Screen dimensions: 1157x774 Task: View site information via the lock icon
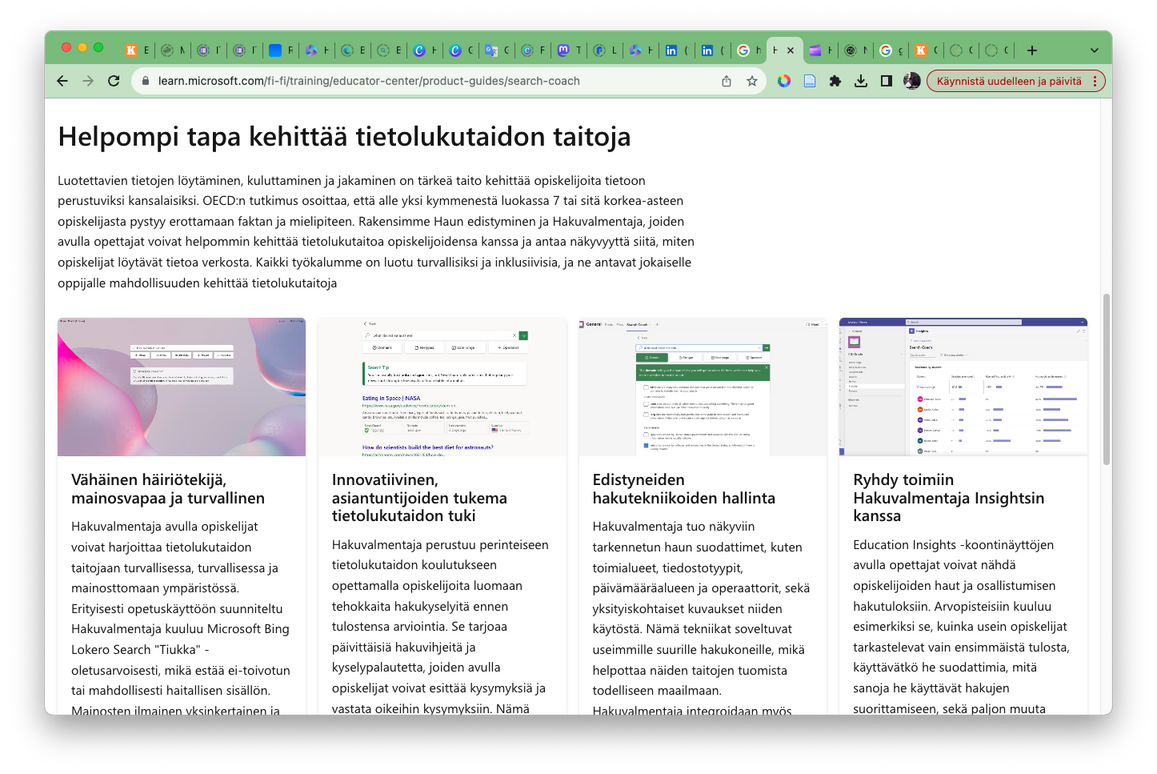145,81
